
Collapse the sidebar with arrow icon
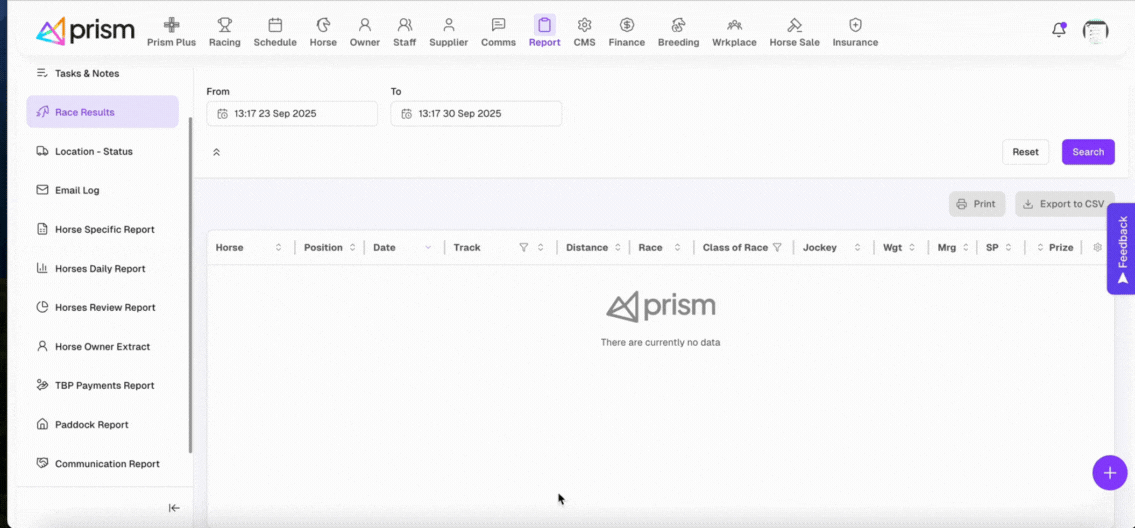pos(174,508)
